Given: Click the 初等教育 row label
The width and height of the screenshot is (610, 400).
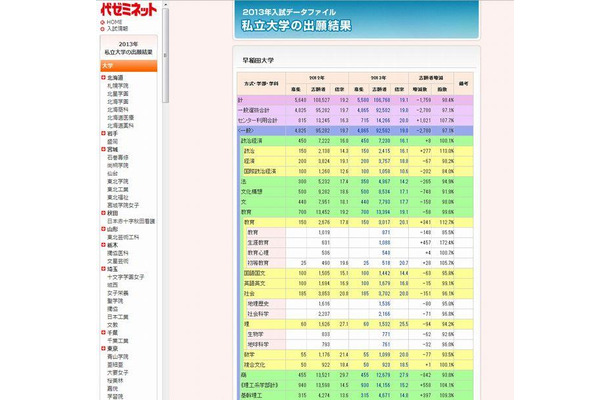Looking at the screenshot, I should tap(258, 263).
